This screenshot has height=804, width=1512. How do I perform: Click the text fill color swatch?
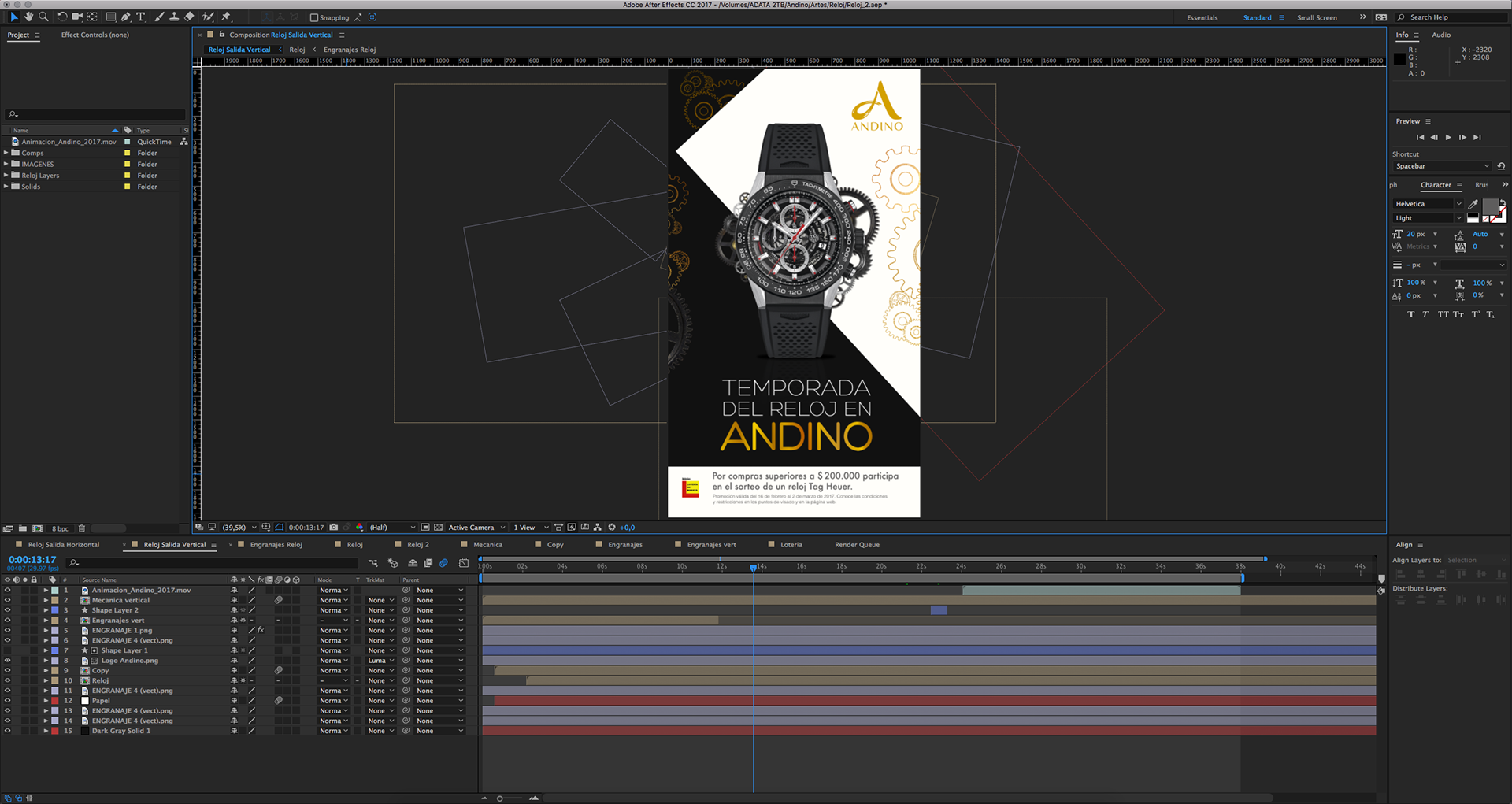pyautogui.click(x=1491, y=206)
